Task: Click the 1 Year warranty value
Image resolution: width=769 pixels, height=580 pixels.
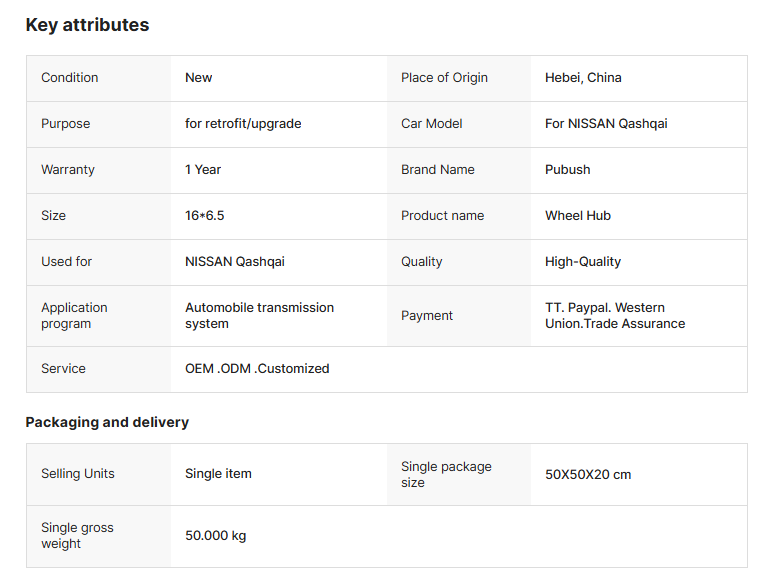Action: [x=203, y=170]
